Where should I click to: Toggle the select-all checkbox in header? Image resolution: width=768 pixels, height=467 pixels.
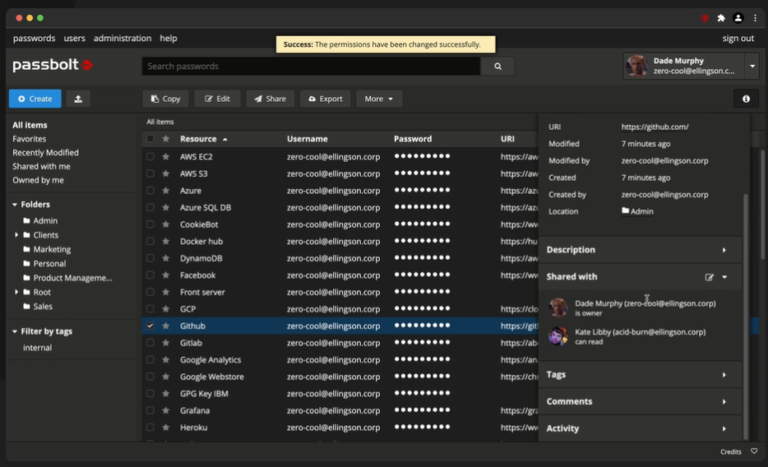pyautogui.click(x=150, y=139)
